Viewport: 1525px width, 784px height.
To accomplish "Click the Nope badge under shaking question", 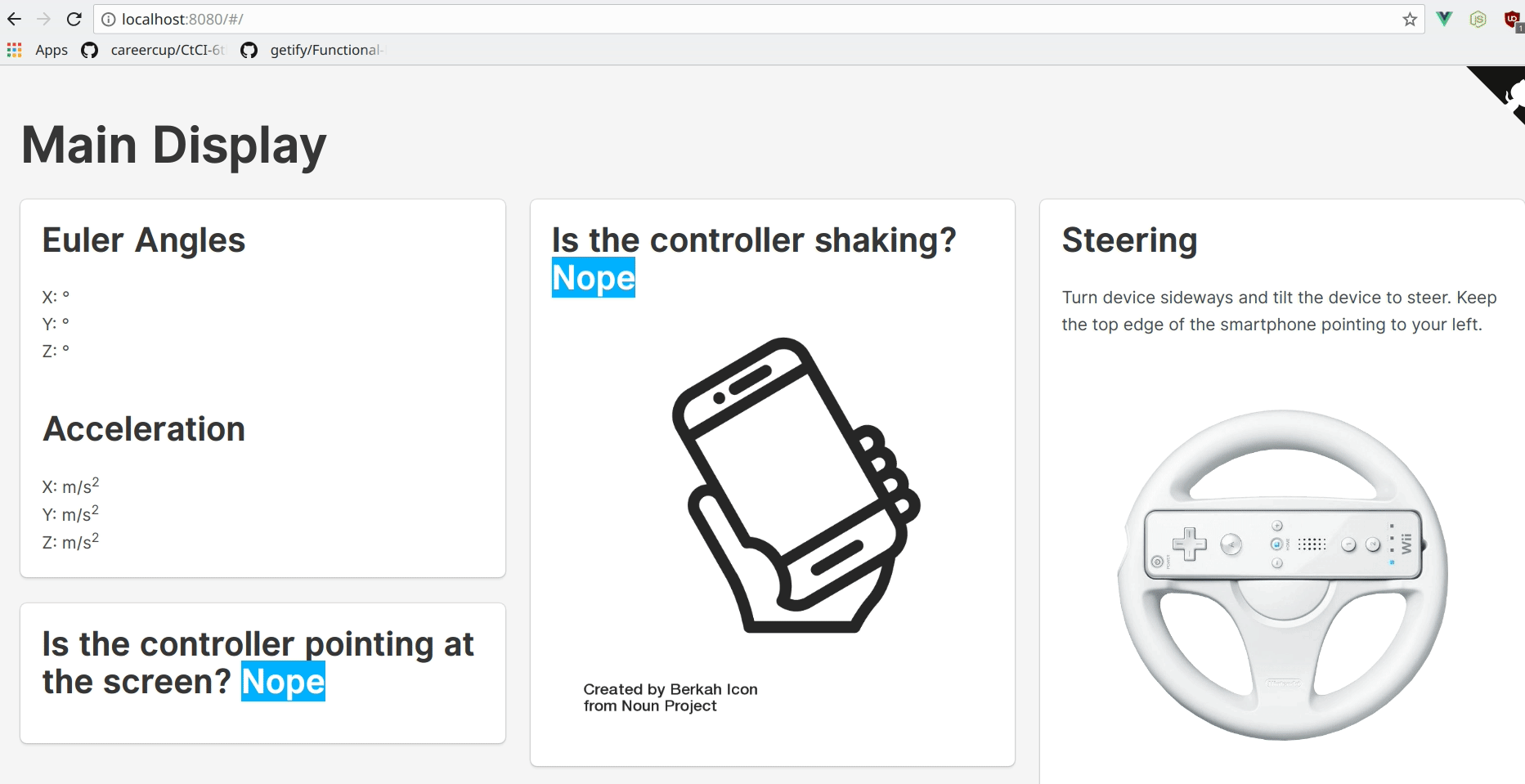I will click(x=594, y=278).
